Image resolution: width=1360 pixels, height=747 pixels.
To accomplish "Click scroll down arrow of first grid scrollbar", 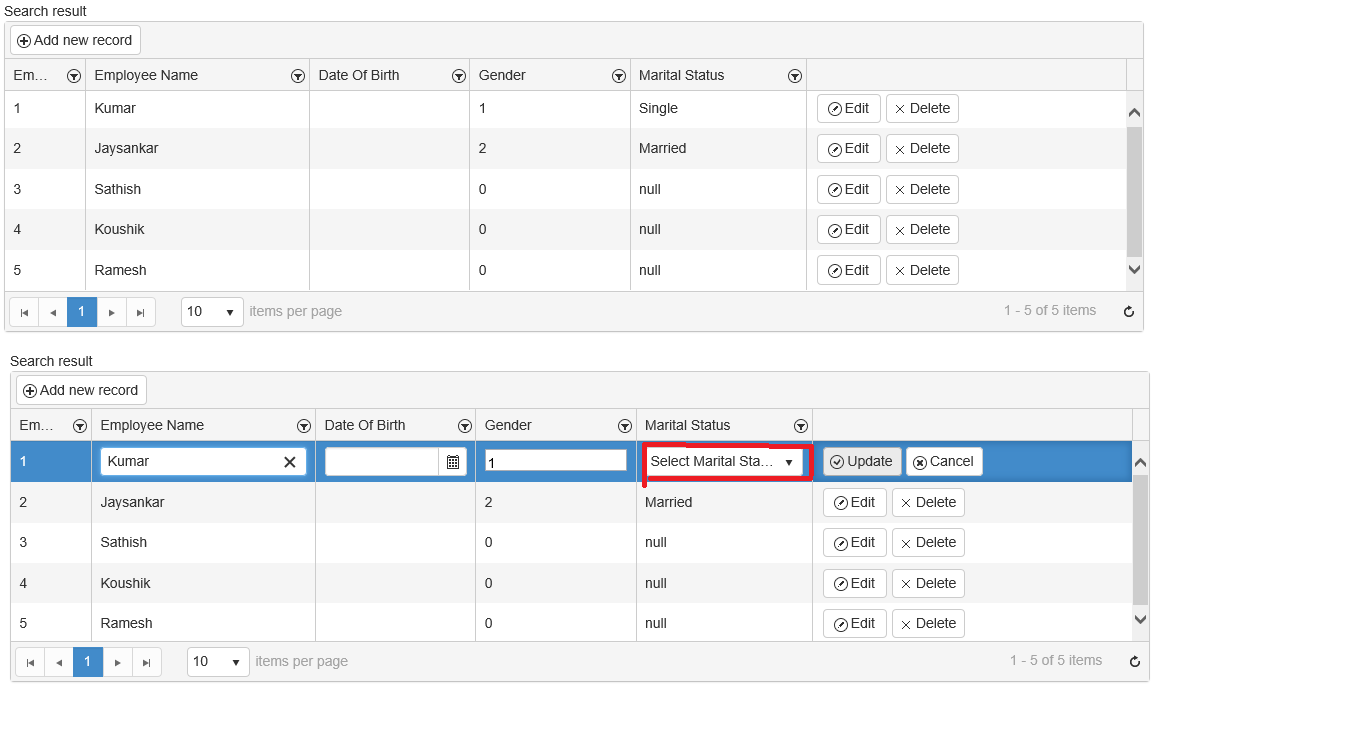I will coord(1134,269).
